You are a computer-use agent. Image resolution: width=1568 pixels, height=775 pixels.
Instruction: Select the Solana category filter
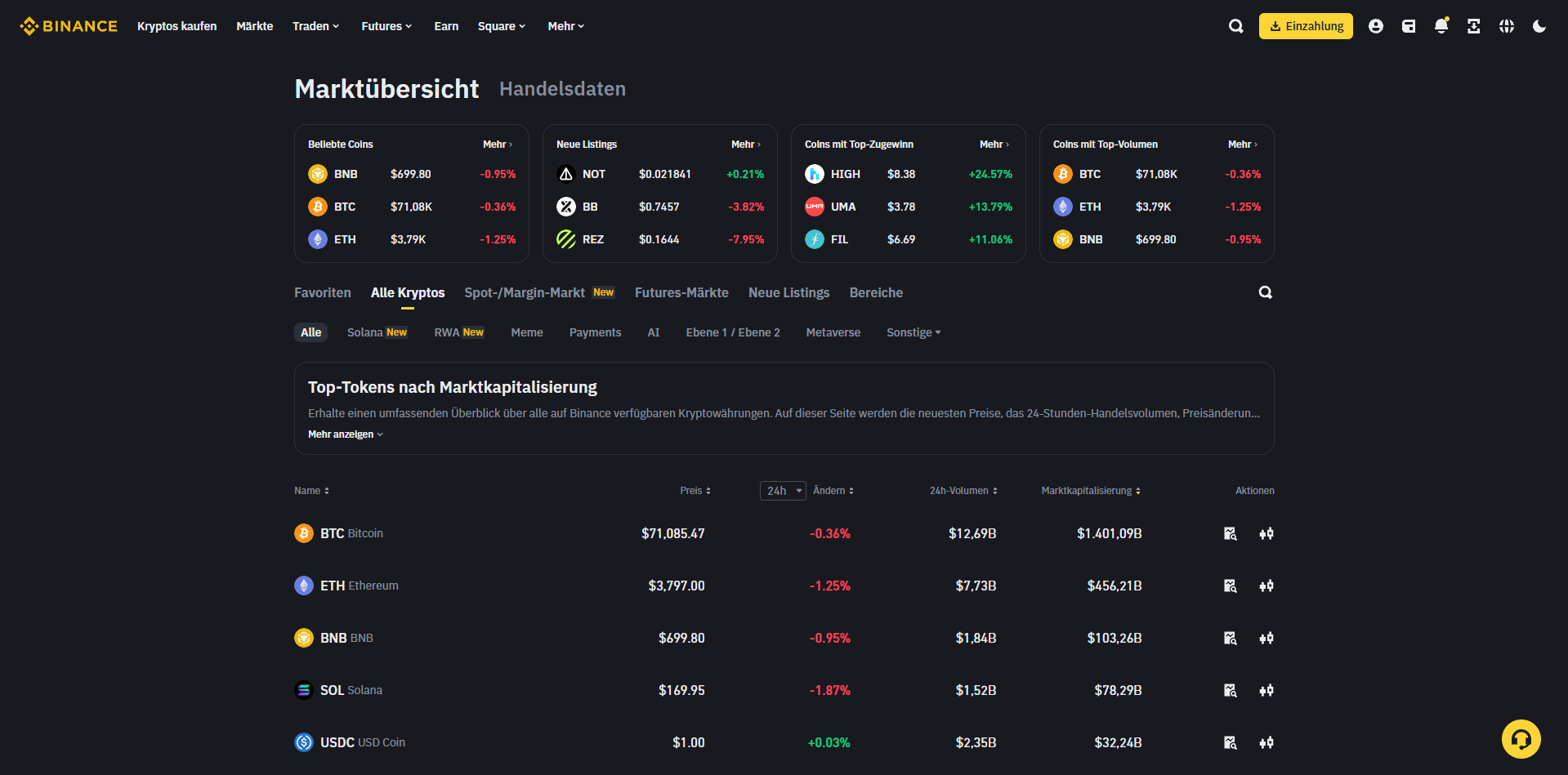tap(377, 332)
